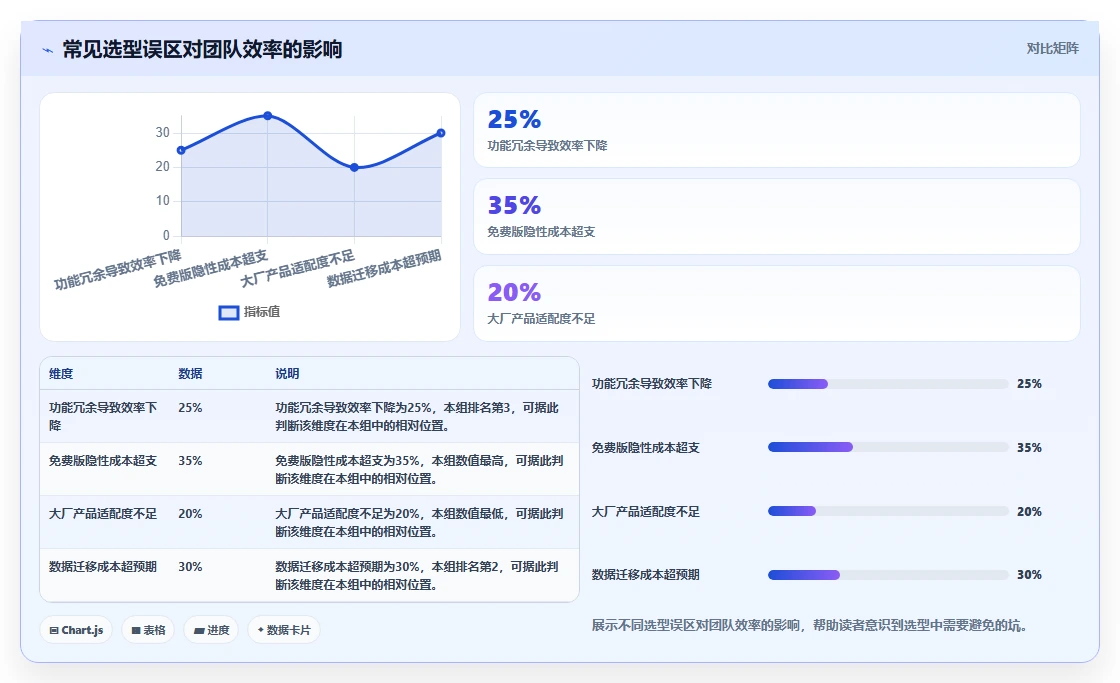
Task: Click the sparkle icon on 数据卡片 tag
Action: [261, 629]
